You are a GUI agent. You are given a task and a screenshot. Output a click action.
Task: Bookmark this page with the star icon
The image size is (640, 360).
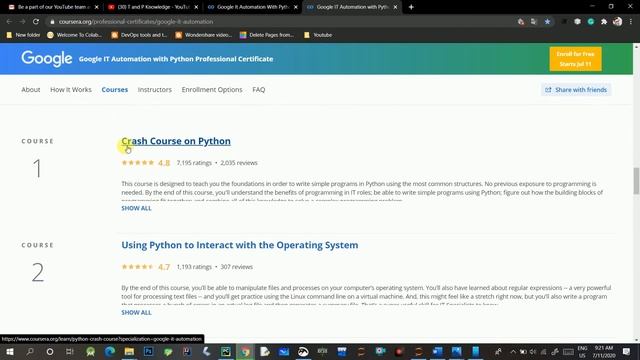point(547,22)
